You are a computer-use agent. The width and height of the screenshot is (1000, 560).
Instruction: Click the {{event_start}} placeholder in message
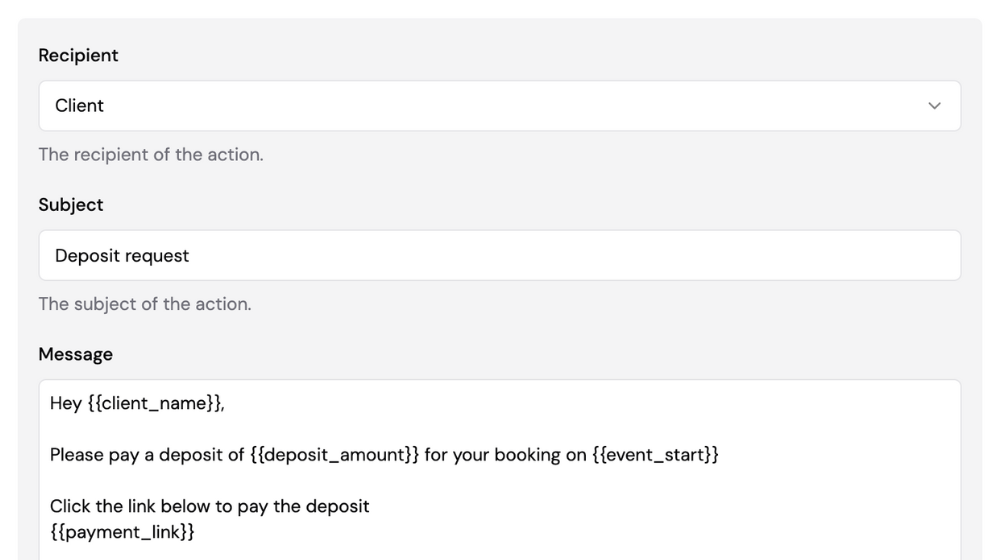click(655, 455)
